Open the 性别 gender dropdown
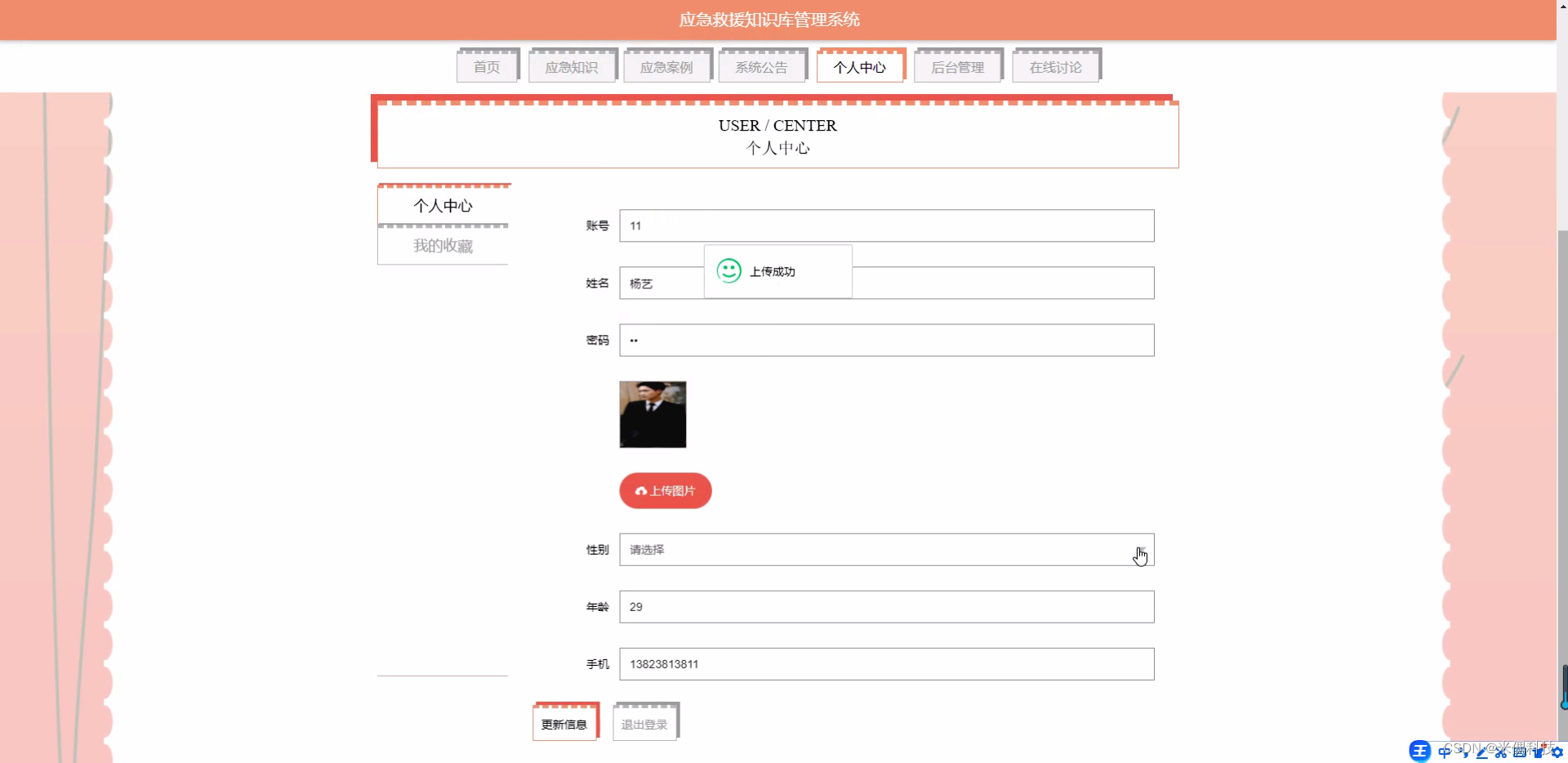The height and width of the screenshot is (763, 1568). tap(887, 550)
